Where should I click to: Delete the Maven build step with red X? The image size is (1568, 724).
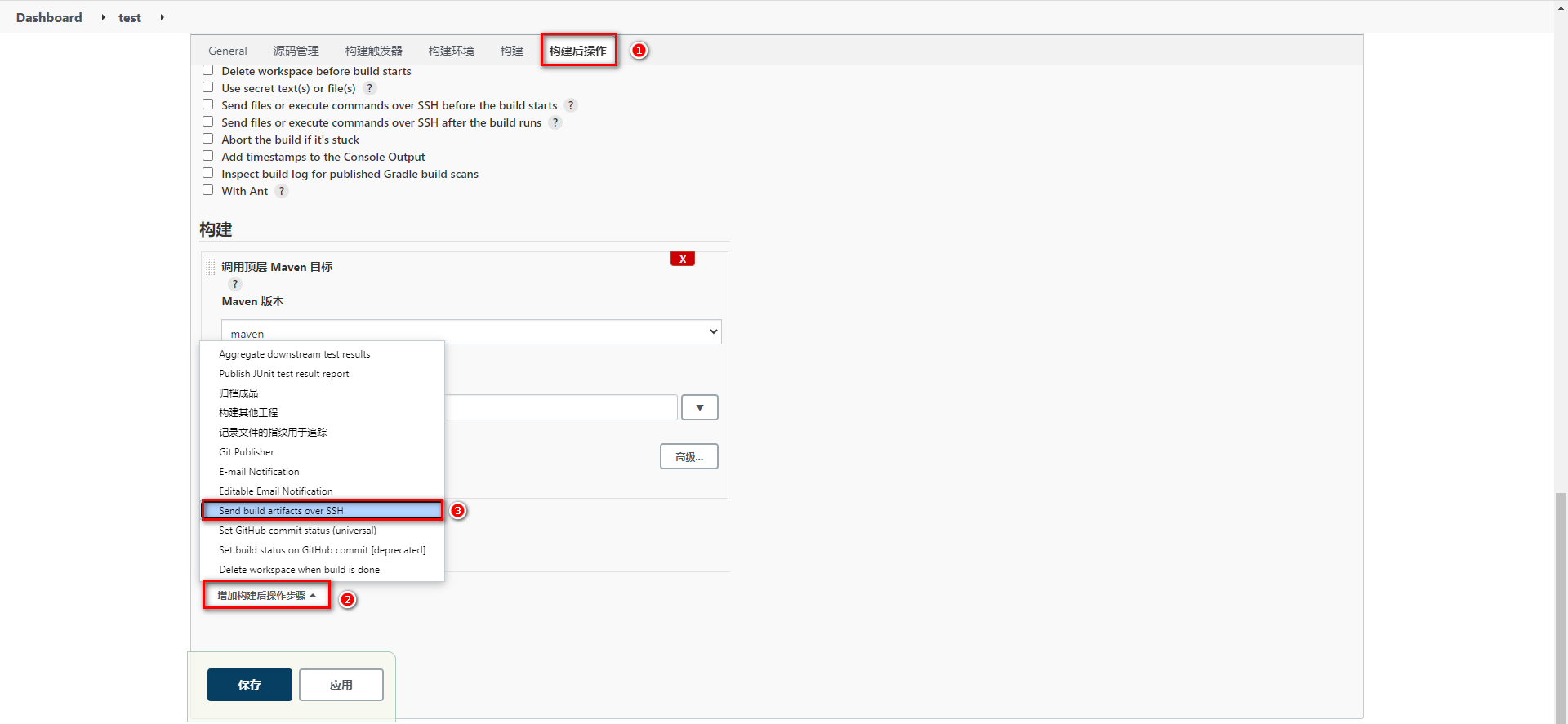click(683, 259)
